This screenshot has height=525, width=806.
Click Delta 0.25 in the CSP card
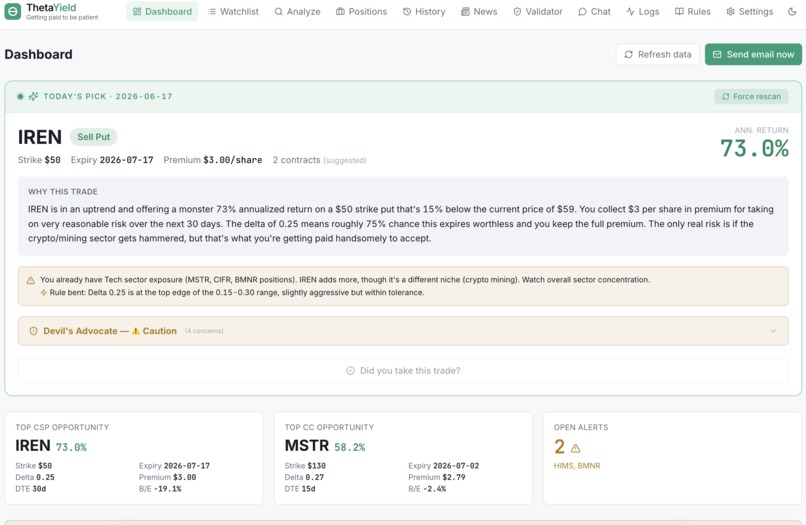click(35, 477)
